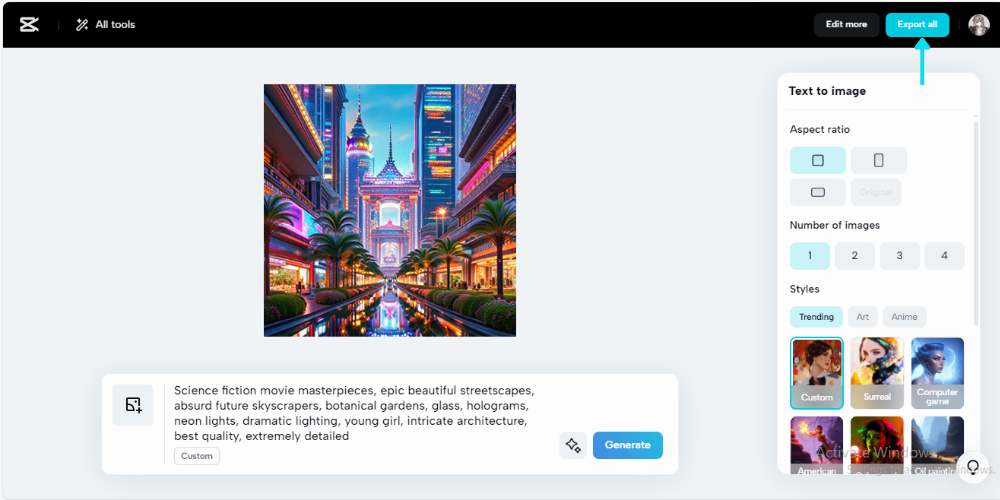Switch to the Trending styles tab
This screenshot has width=1000, height=500.
click(816, 317)
